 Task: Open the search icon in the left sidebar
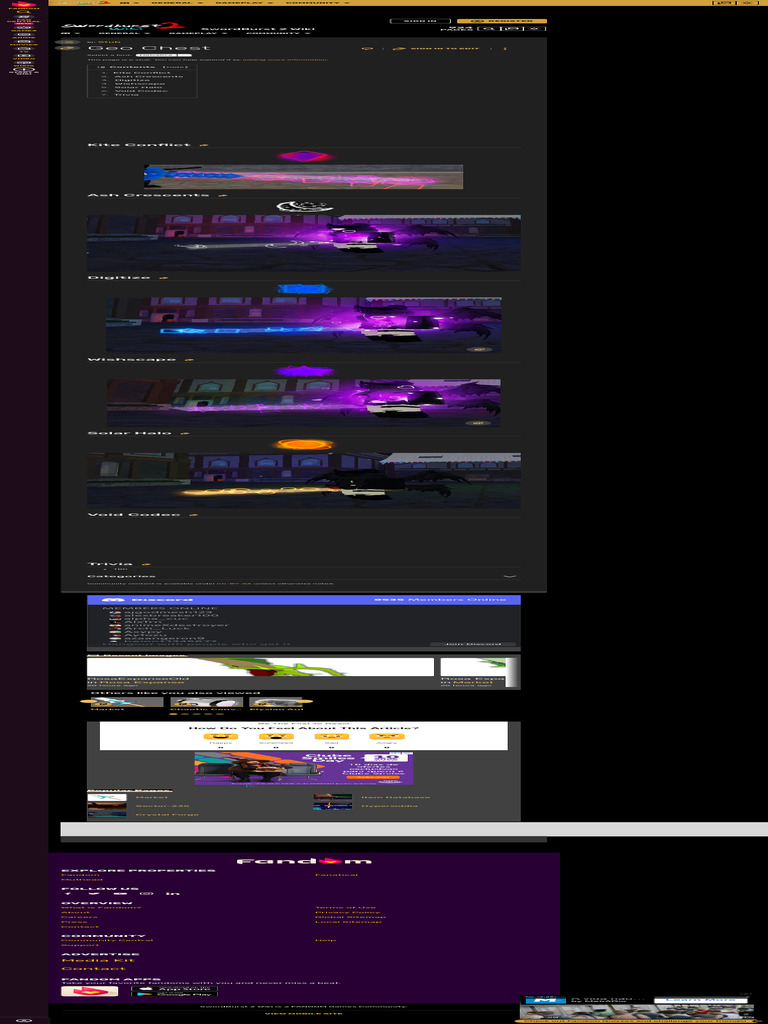point(24,12)
